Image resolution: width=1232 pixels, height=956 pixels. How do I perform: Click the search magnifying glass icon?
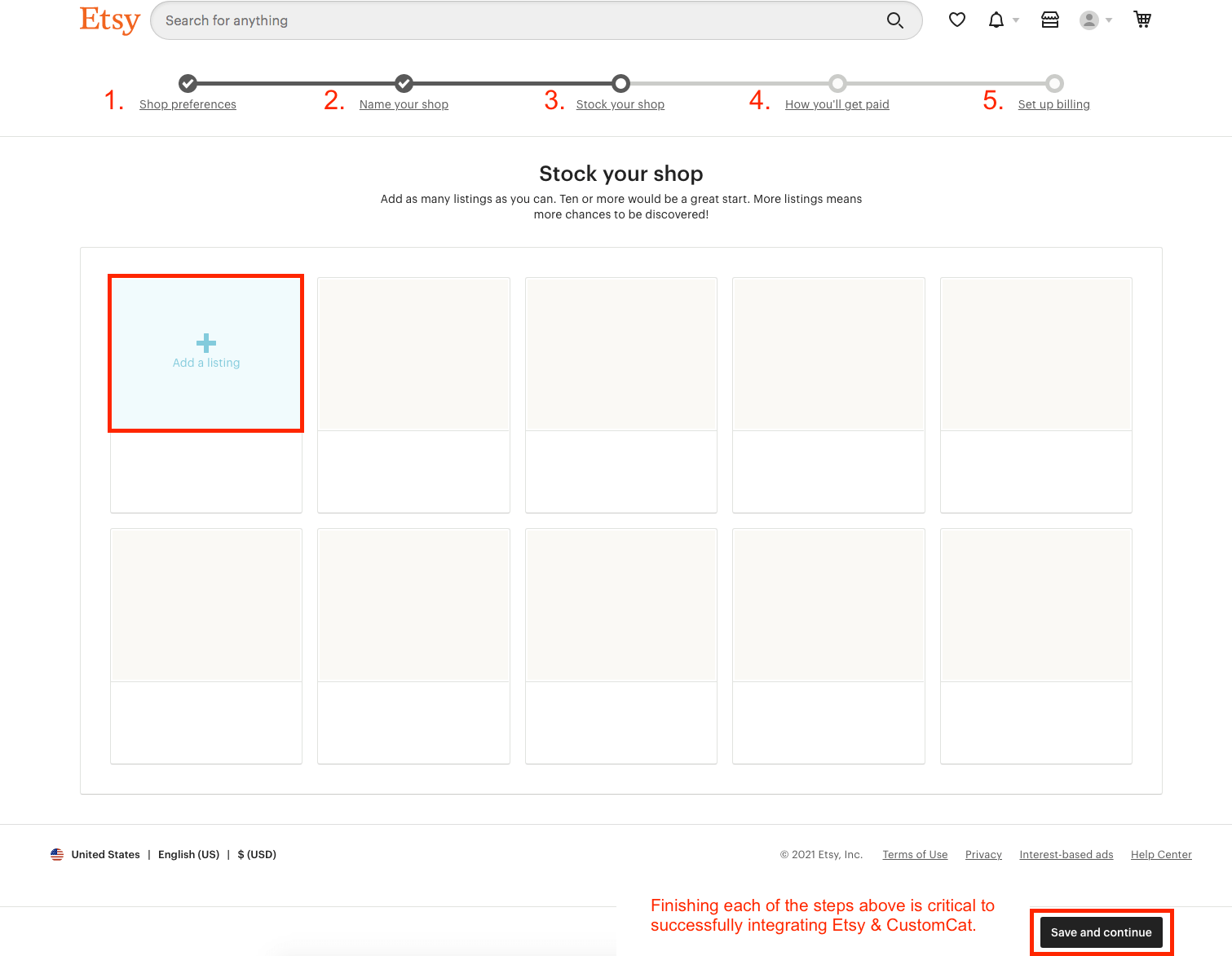[894, 20]
